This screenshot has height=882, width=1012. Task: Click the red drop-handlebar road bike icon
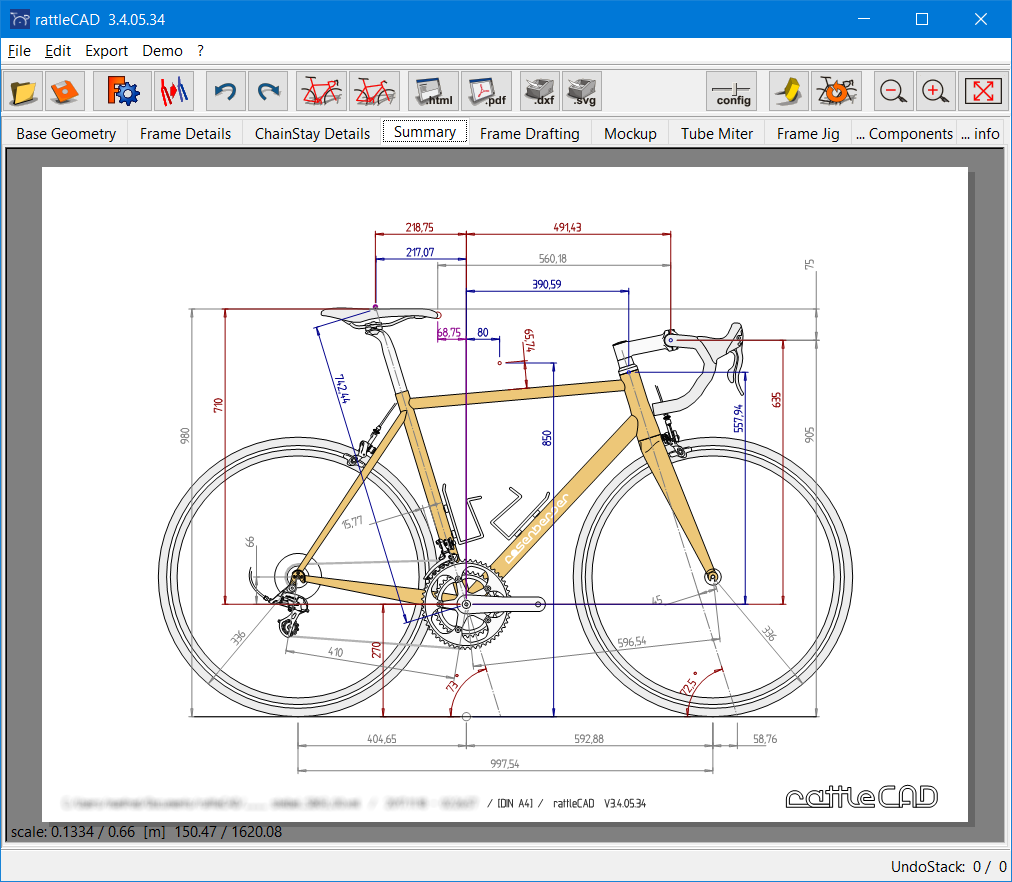pyautogui.click(x=321, y=91)
